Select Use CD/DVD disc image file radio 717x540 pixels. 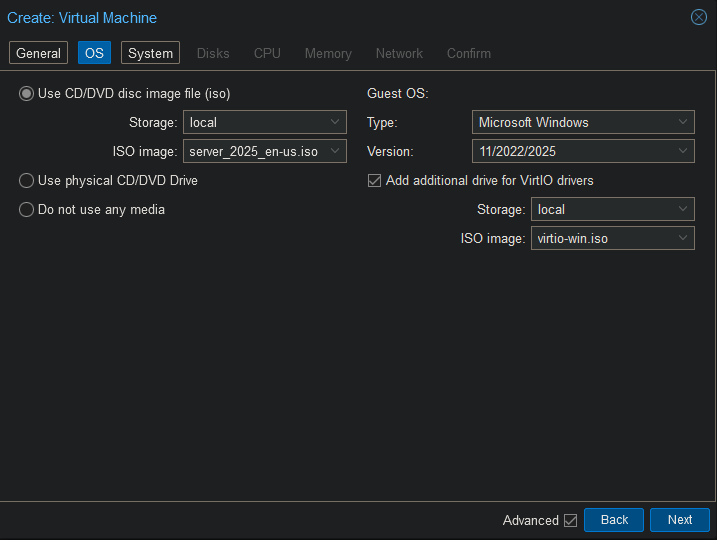click(27, 94)
